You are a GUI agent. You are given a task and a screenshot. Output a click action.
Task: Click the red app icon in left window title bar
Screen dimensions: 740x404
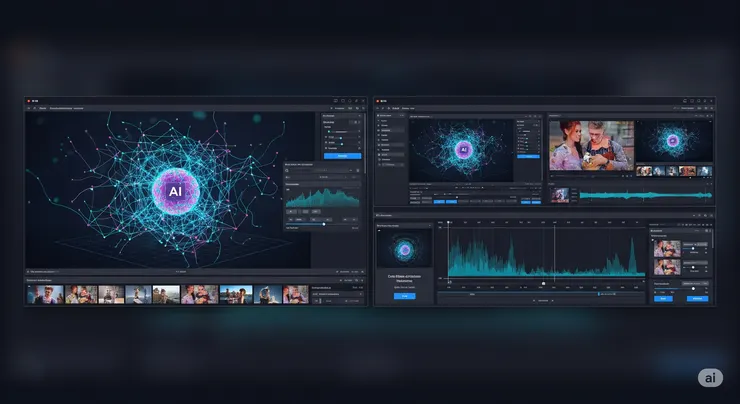(28, 101)
